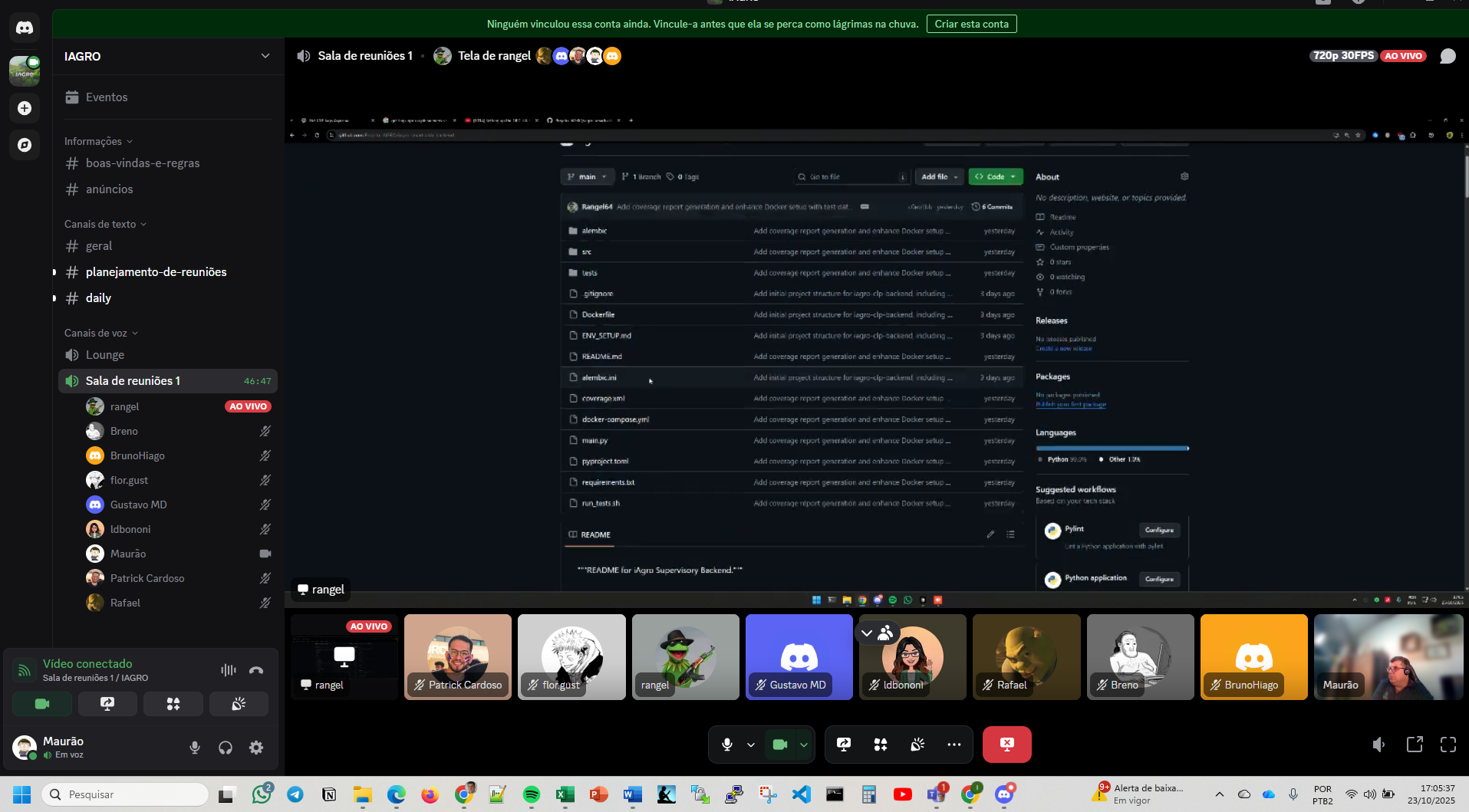Click Windows Start button
Viewport: 1469px width, 812px height.
tap(21, 794)
